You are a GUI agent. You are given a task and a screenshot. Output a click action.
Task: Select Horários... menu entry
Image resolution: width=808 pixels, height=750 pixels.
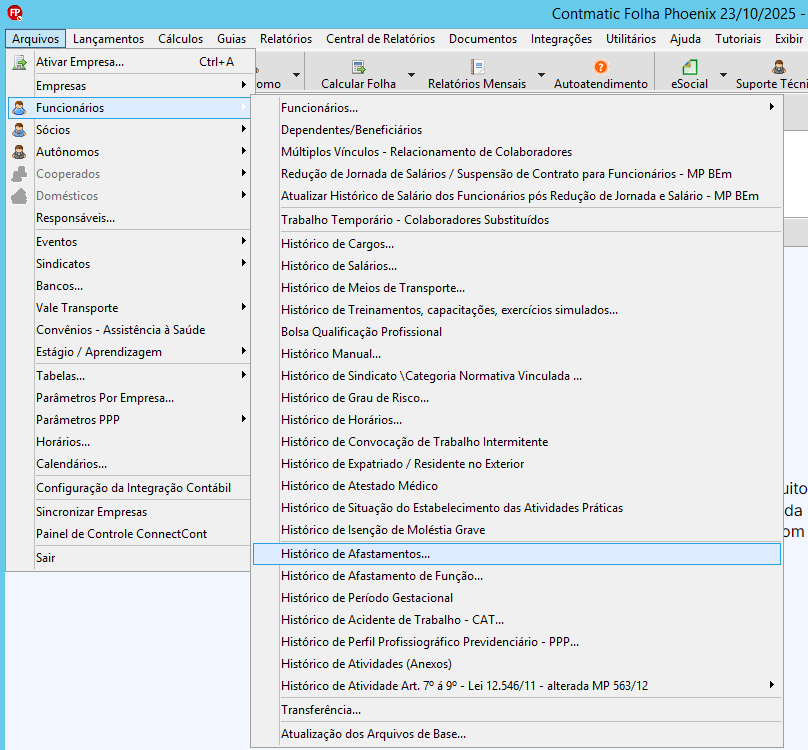(129, 442)
